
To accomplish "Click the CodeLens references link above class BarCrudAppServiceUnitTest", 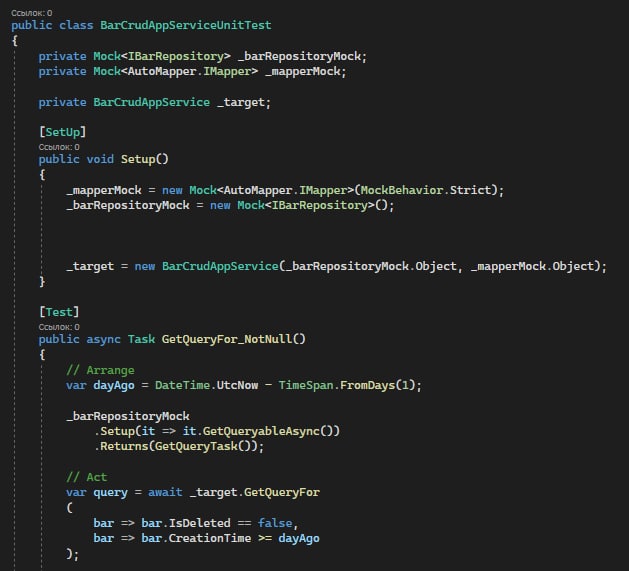I will (31, 13).
